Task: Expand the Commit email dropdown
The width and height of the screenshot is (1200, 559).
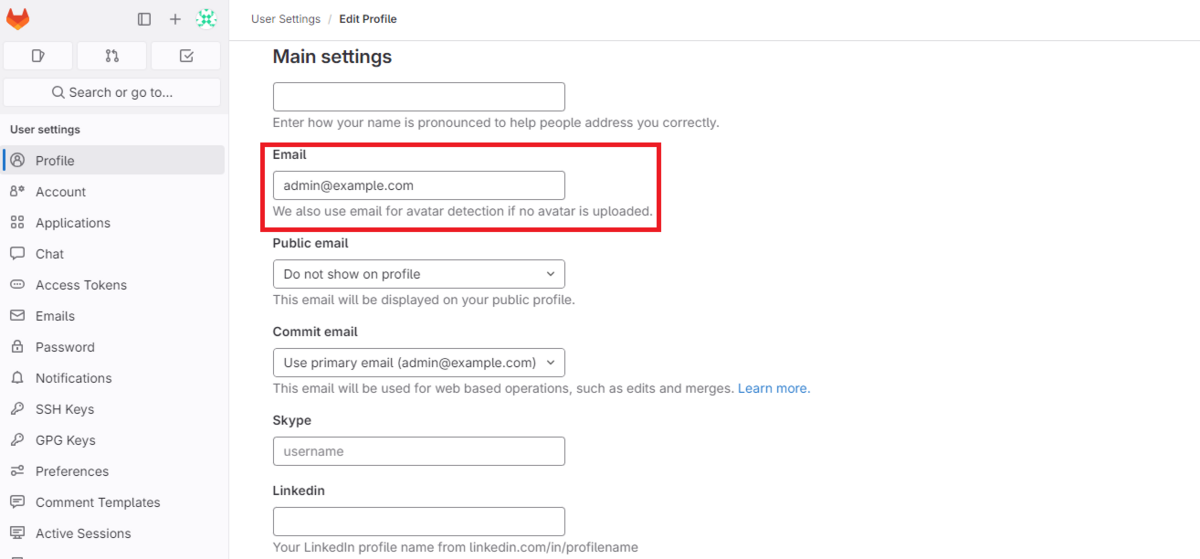Action: click(418, 362)
